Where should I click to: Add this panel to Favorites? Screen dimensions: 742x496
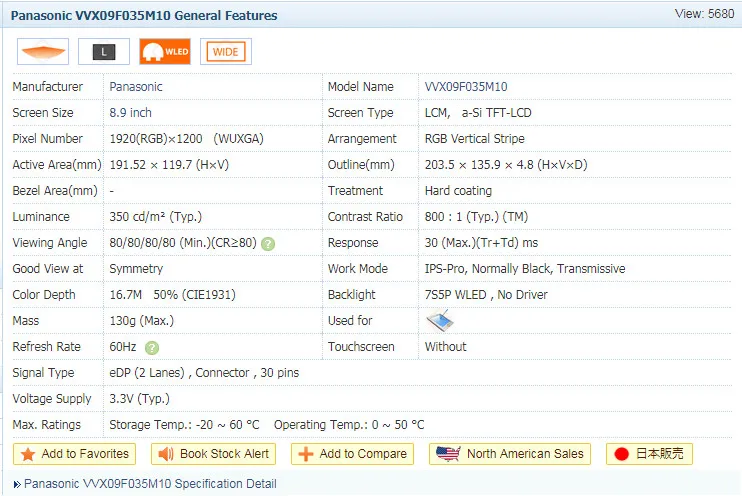pyautogui.click(x=74, y=454)
